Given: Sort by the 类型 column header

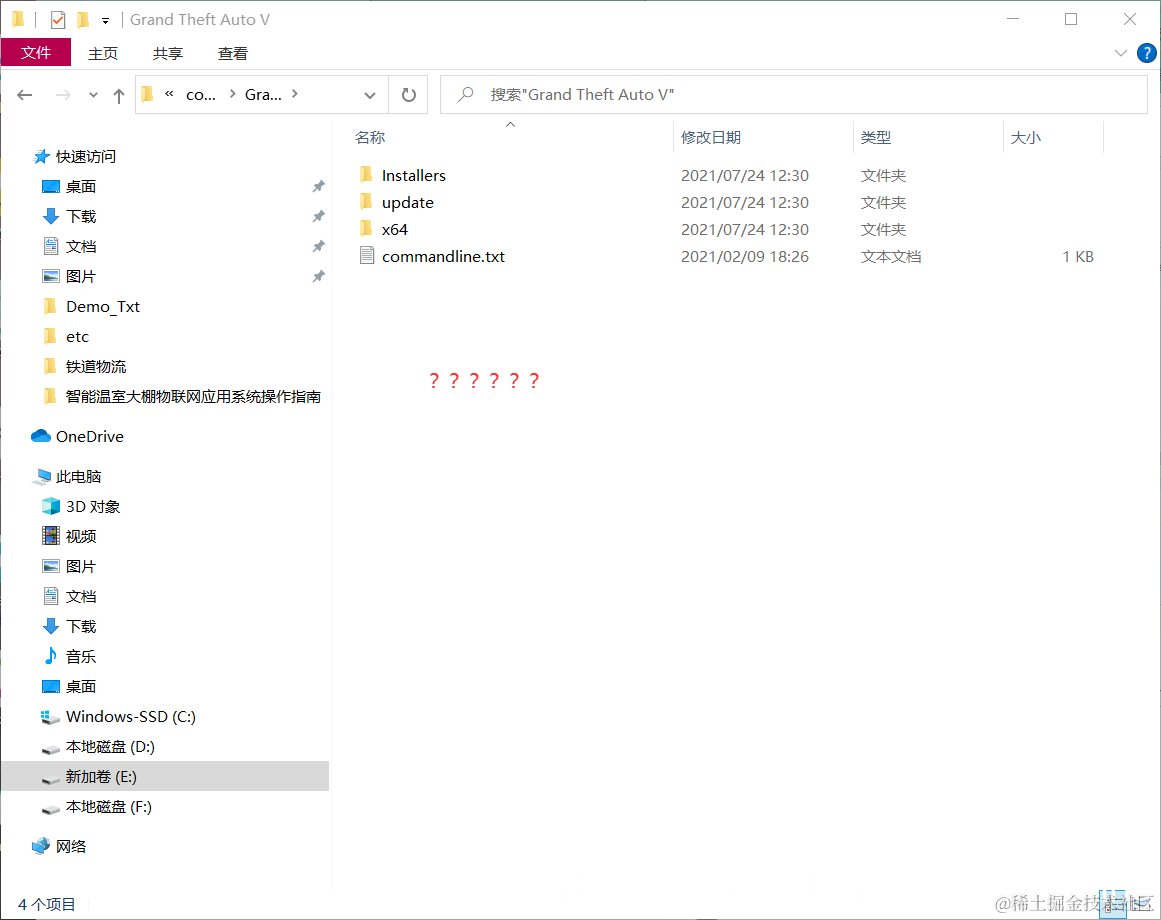Looking at the screenshot, I should [x=876, y=138].
